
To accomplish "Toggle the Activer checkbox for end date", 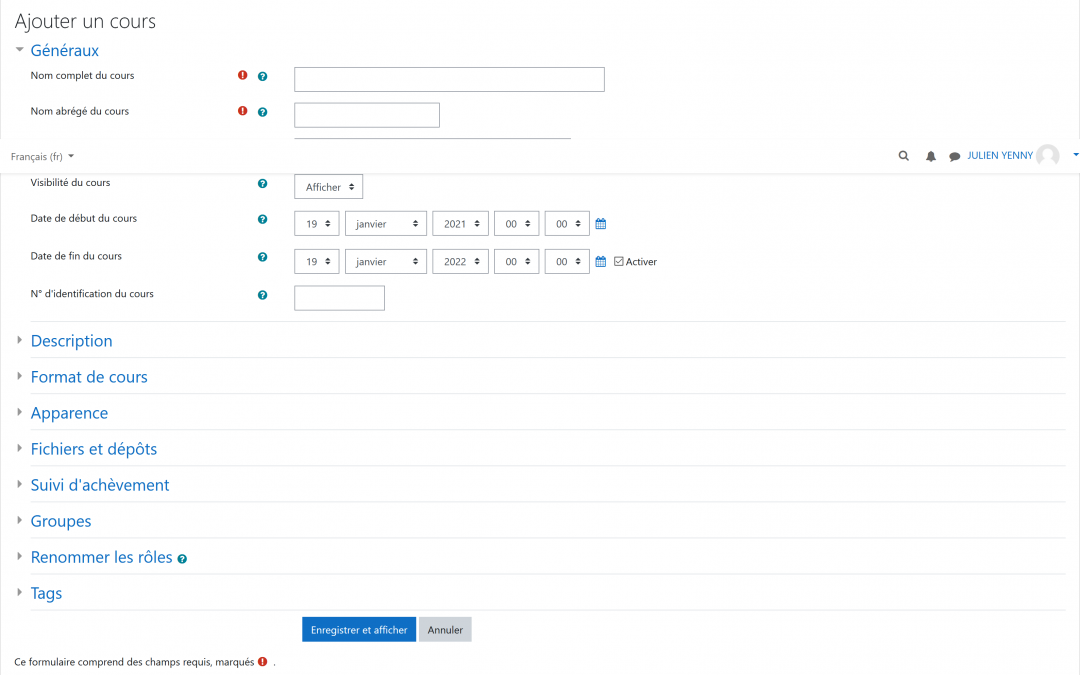I will pyautogui.click(x=619, y=262).
